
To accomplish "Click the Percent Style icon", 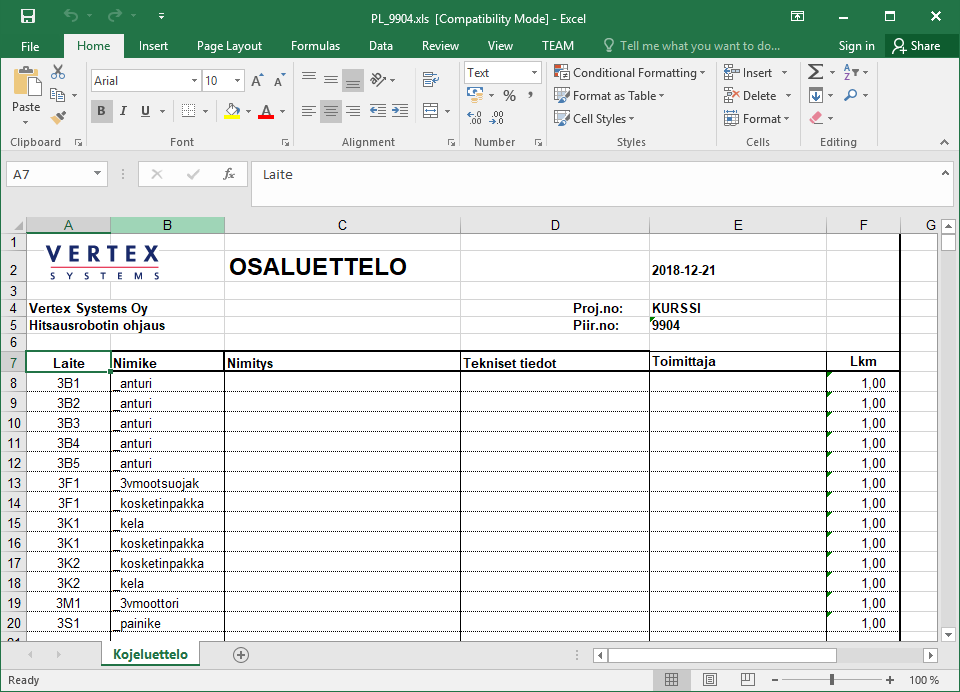I will pyautogui.click(x=509, y=96).
